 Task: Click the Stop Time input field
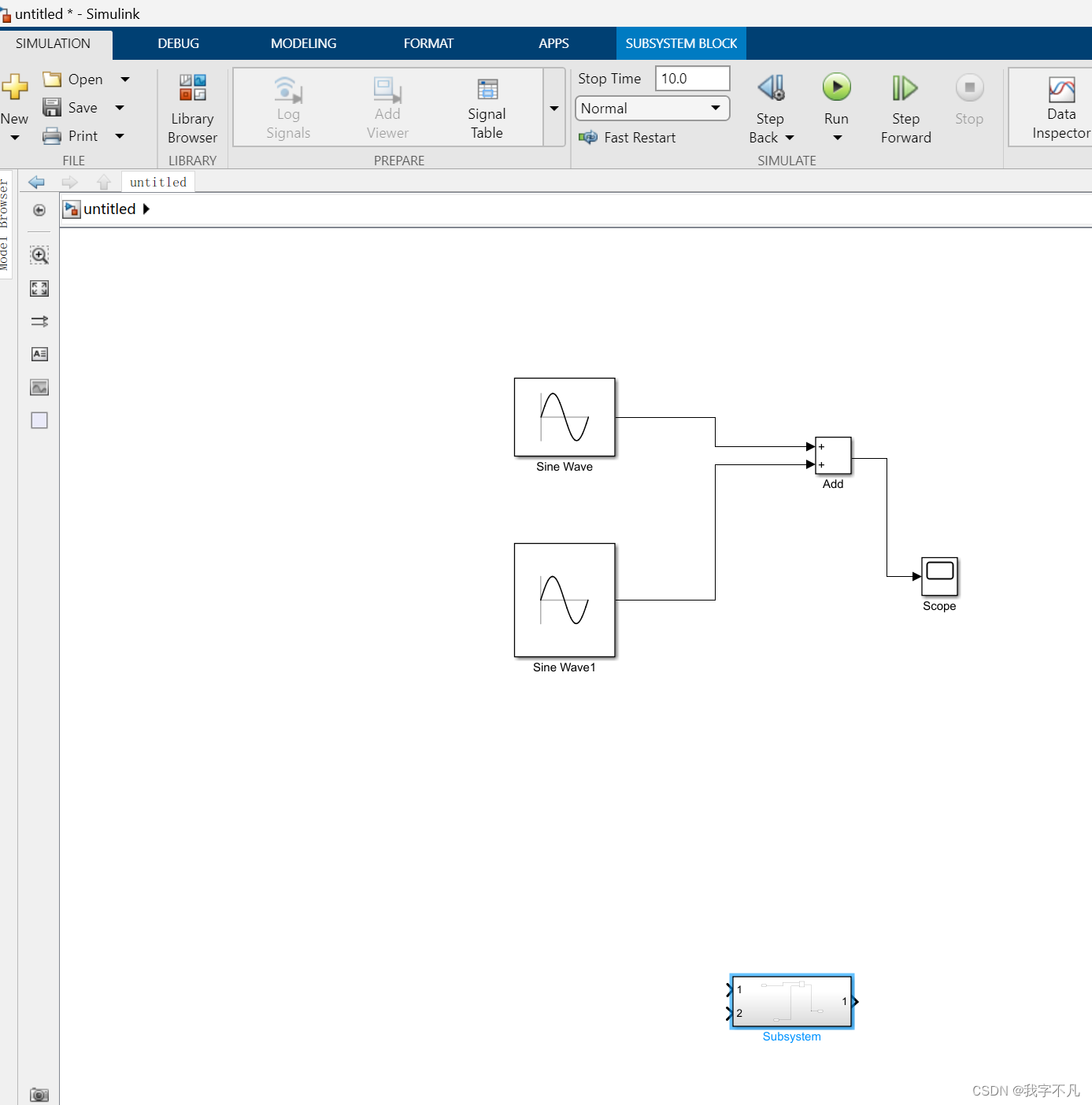pyautogui.click(x=693, y=79)
